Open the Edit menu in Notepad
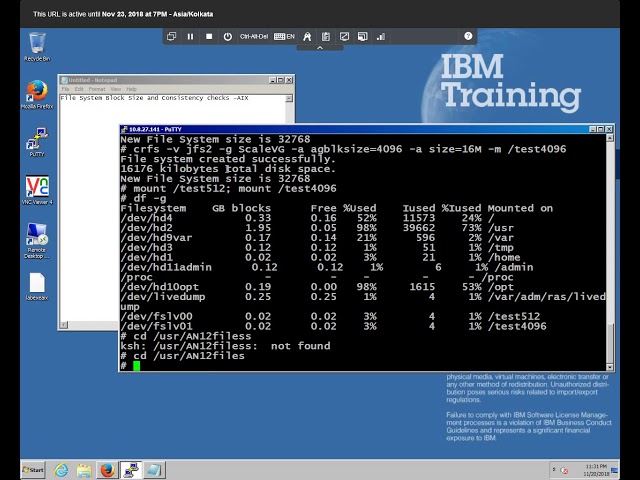Image resolution: width=640 pixels, height=480 pixels. pos(79,89)
